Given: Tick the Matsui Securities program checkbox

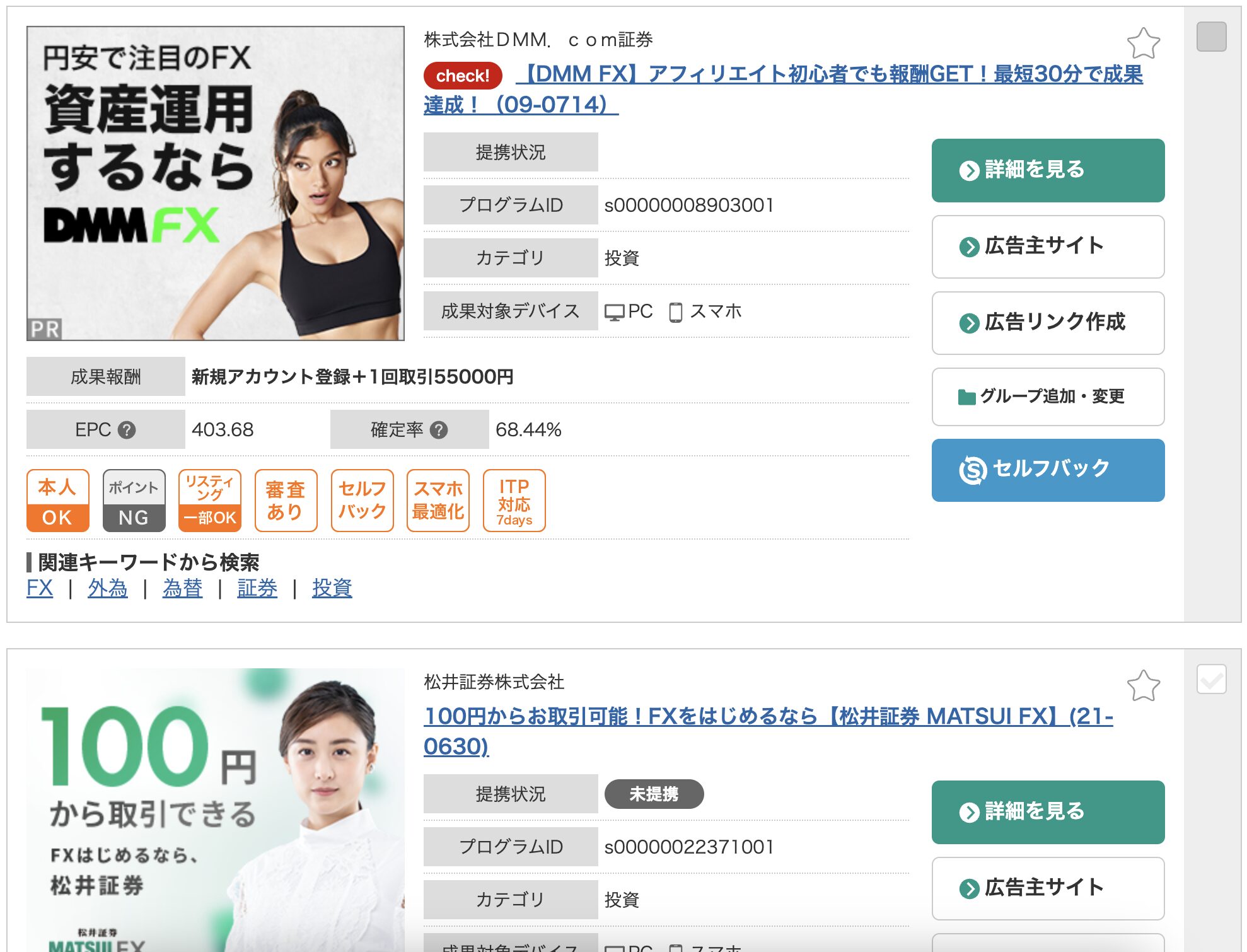Looking at the screenshot, I should tap(1211, 679).
